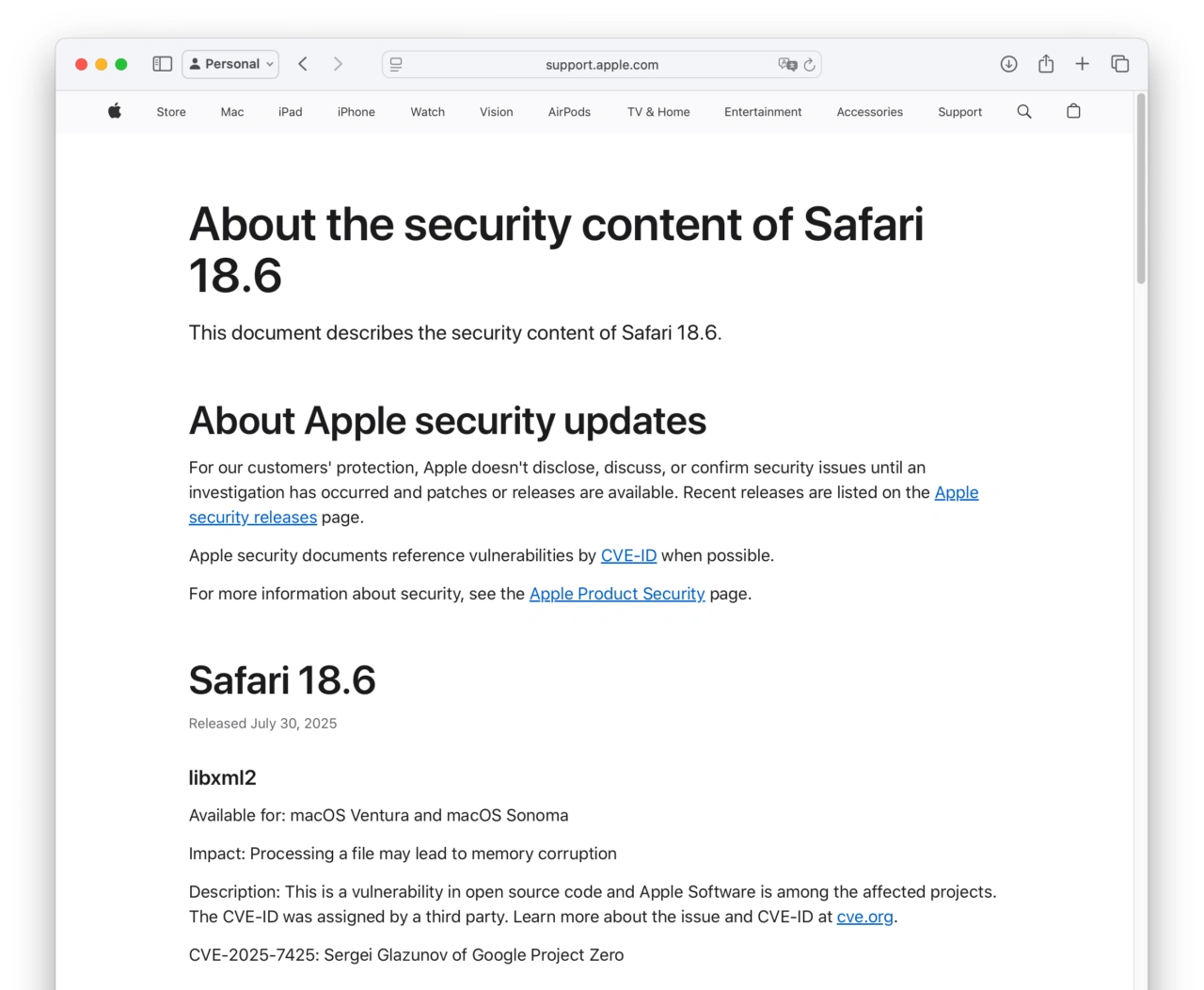This screenshot has height=990, width=1204.
Task: Click the page reader icon in address bar
Action: tap(396, 65)
